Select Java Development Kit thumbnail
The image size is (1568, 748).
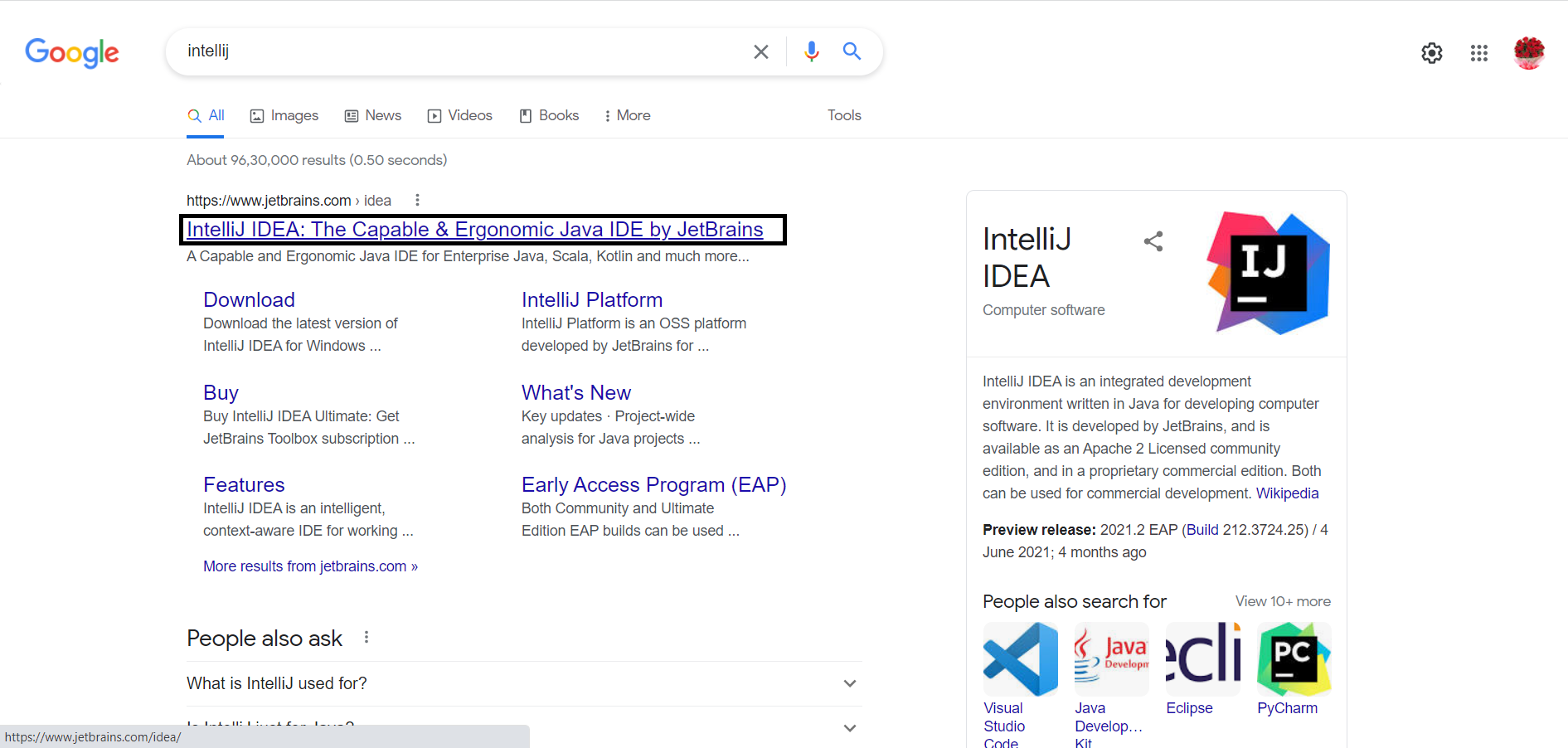point(1112,659)
